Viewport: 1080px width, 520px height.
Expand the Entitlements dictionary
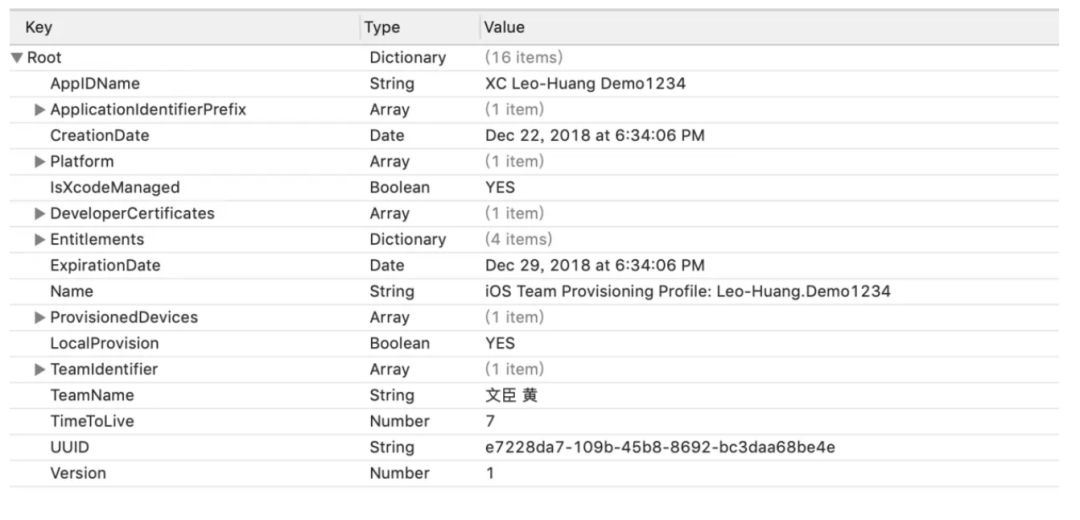pos(40,240)
